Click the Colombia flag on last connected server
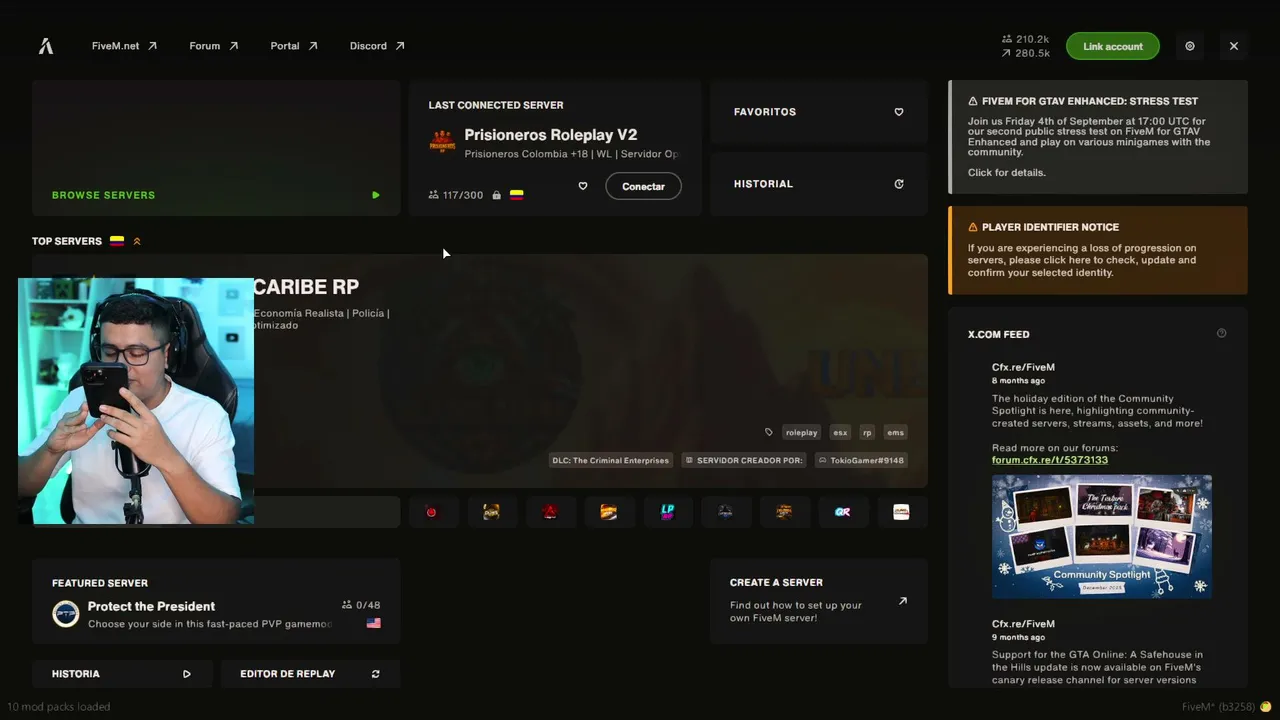The height and width of the screenshot is (720, 1280). click(x=517, y=195)
